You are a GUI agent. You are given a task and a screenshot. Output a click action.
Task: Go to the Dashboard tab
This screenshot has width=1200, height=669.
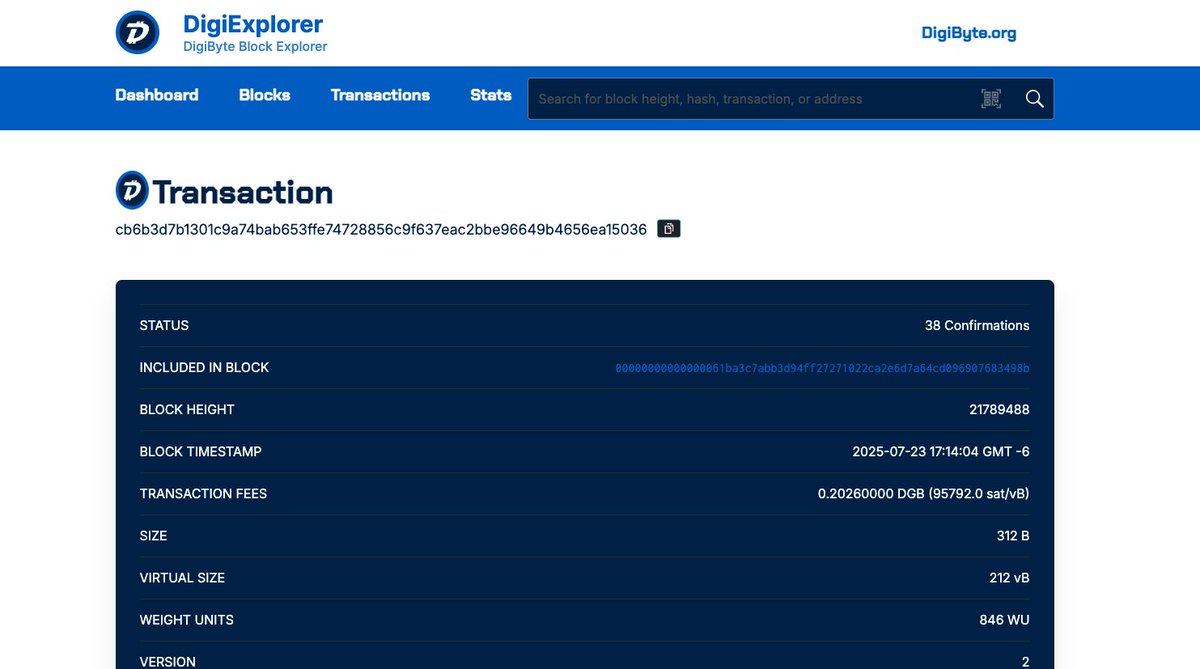click(157, 95)
